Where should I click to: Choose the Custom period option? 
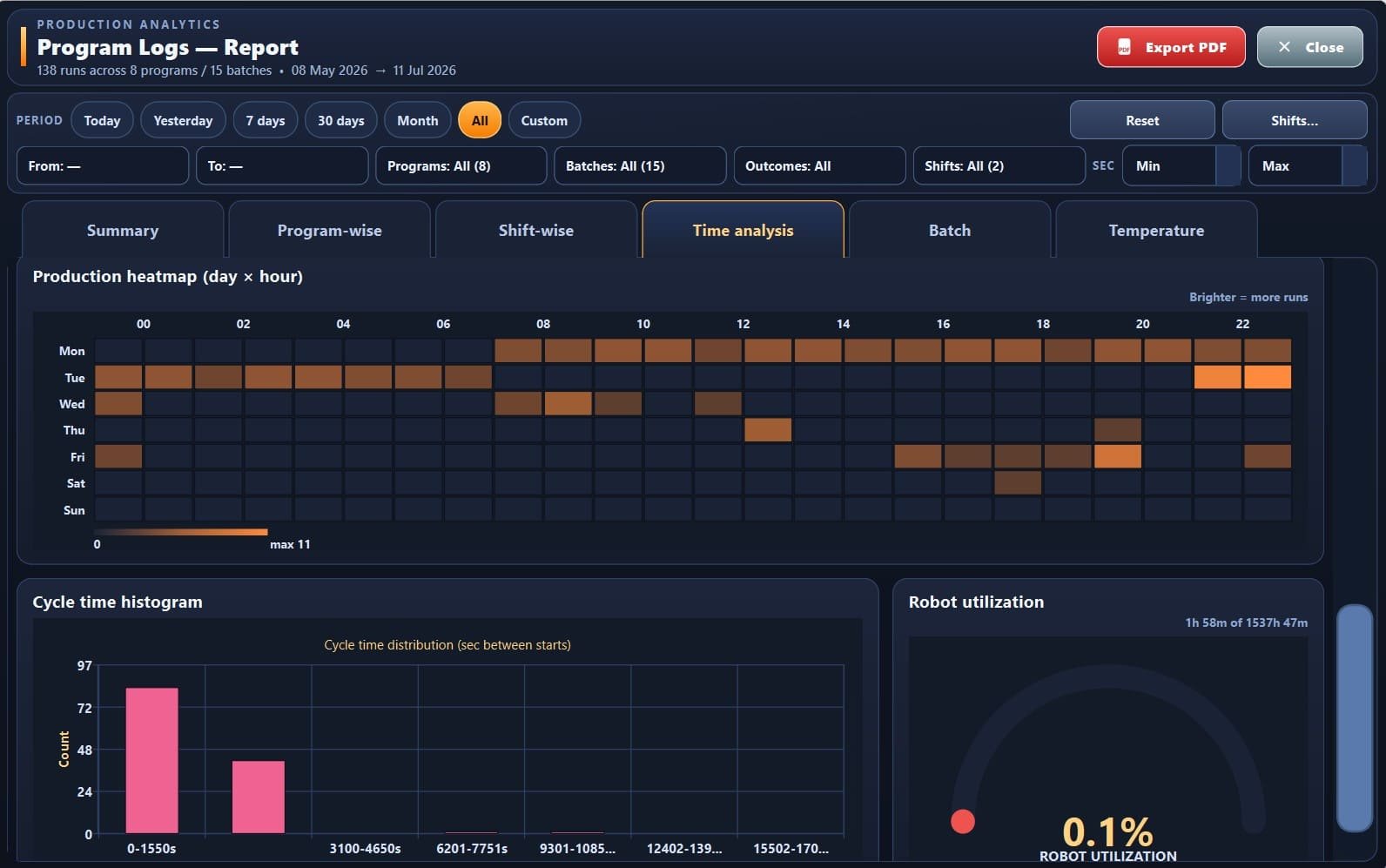544,120
